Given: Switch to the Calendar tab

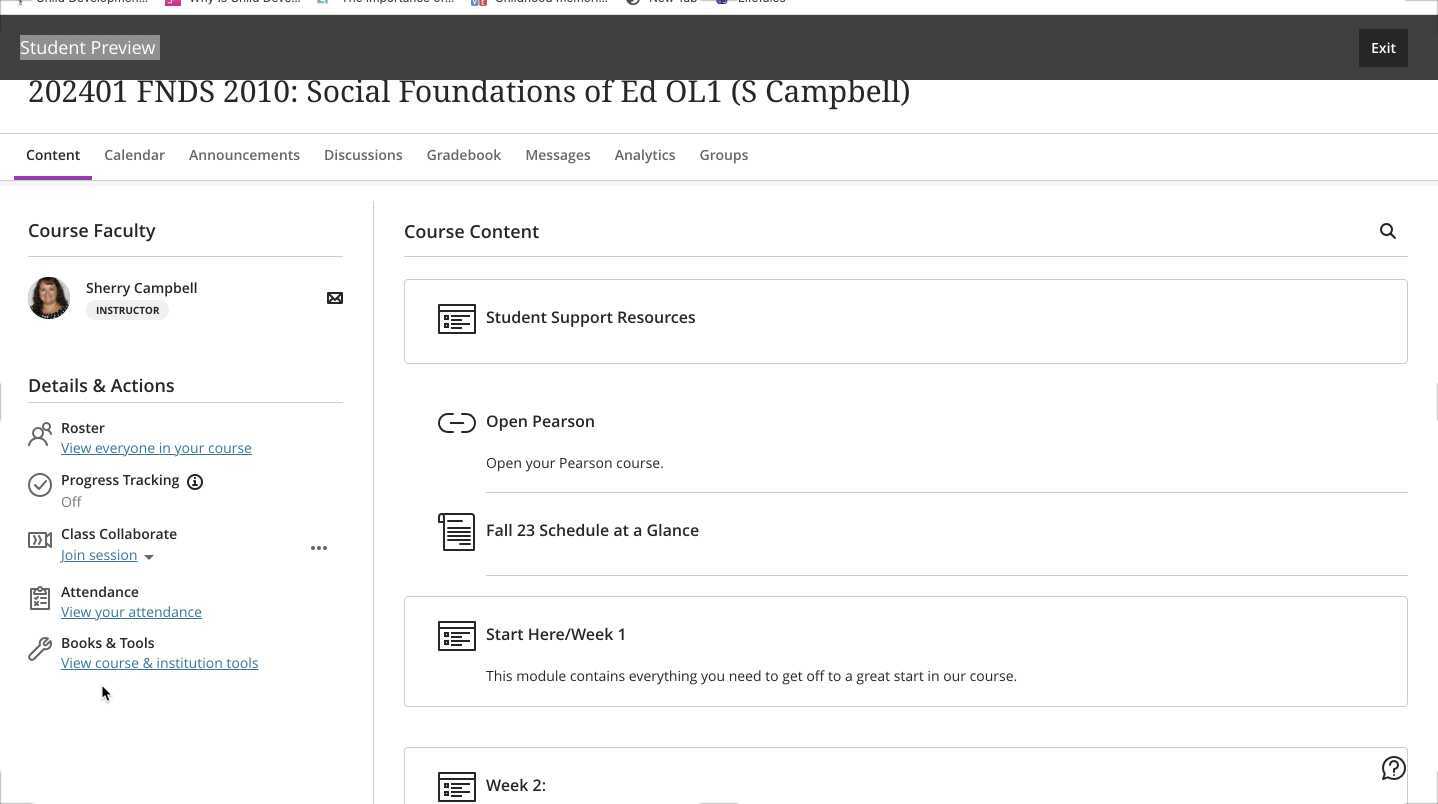Looking at the screenshot, I should (x=134, y=155).
